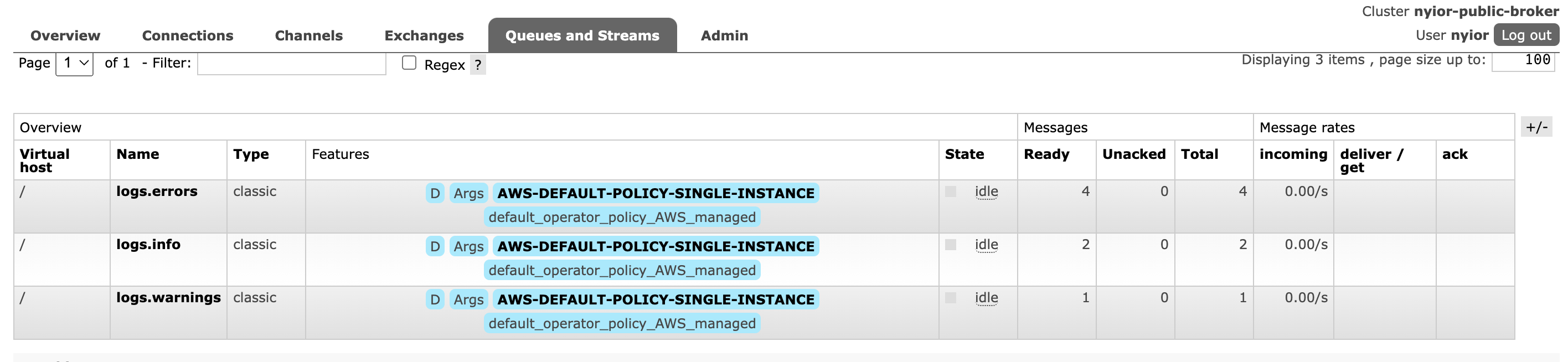
Task: Click the grey state indicator for logs.info
Action: pyautogui.click(x=950, y=245)
